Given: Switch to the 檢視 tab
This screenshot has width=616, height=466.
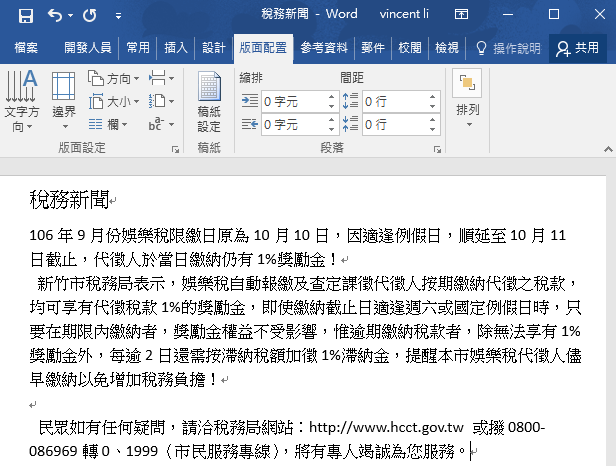Looking at the screenshot, I should (x=447, y=48).
